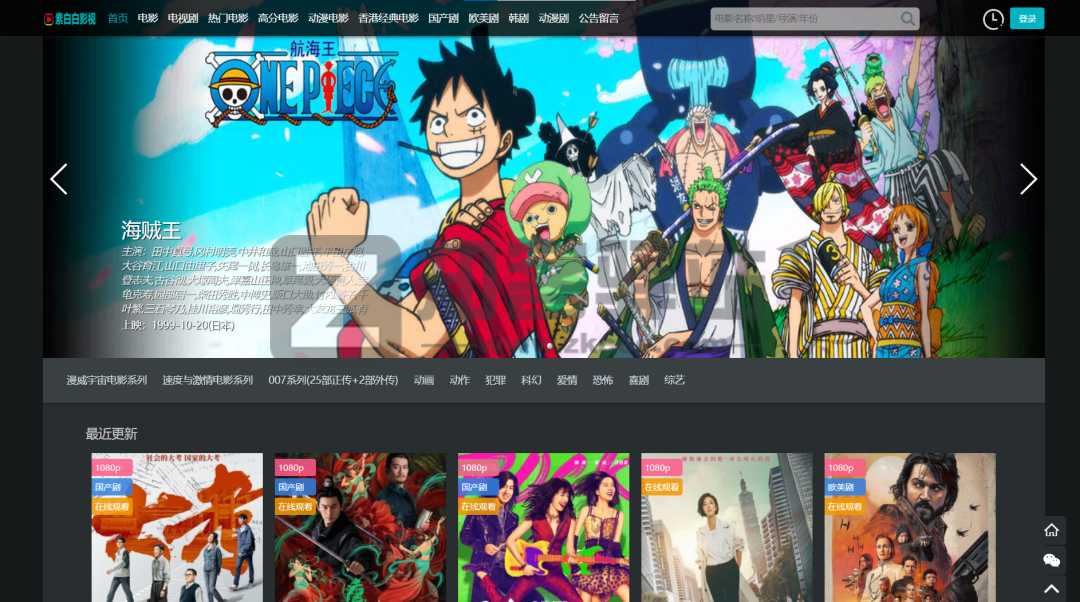Go to the previous banner slide
Viewport: 1080px width, 602px height.
pyautogui.click(x=59, y=179)
